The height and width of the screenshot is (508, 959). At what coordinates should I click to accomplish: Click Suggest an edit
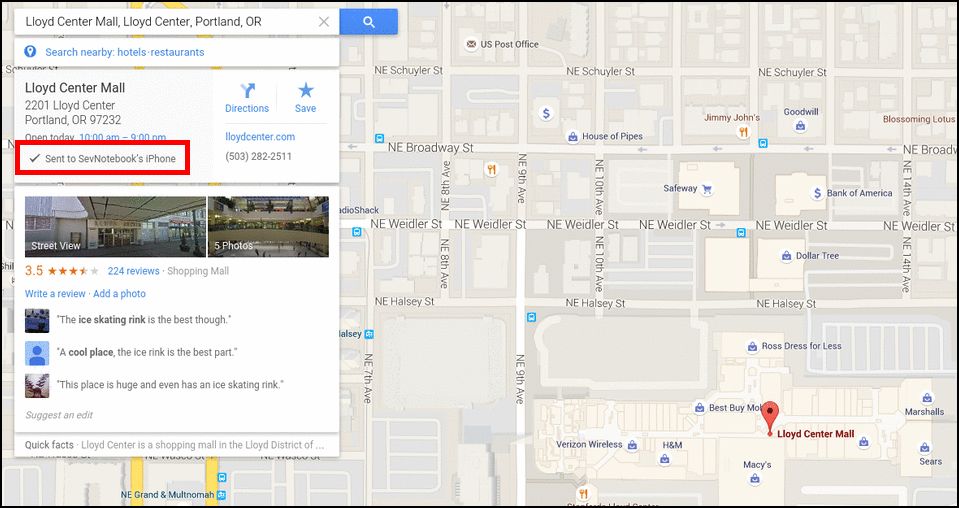pos(59,415)
